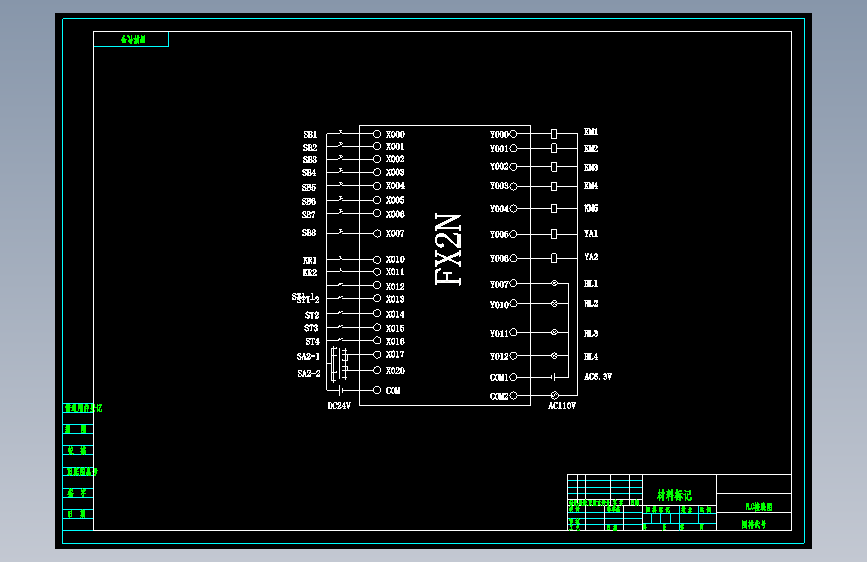Select the SA2-2 label
This screenshot has width=867, height=562.
[x=309, y=374]
